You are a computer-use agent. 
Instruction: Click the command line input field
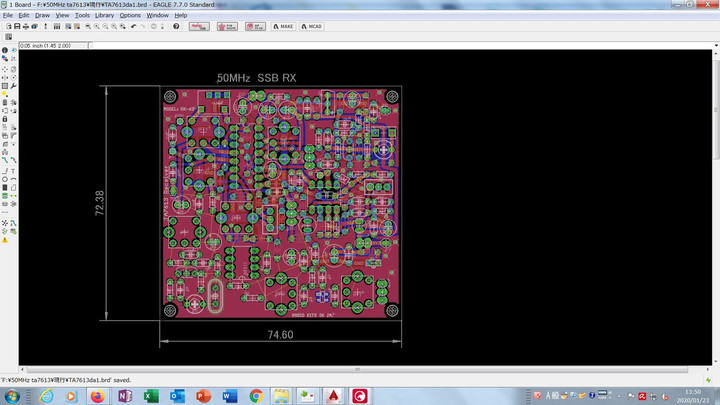[x=400, y=45]
